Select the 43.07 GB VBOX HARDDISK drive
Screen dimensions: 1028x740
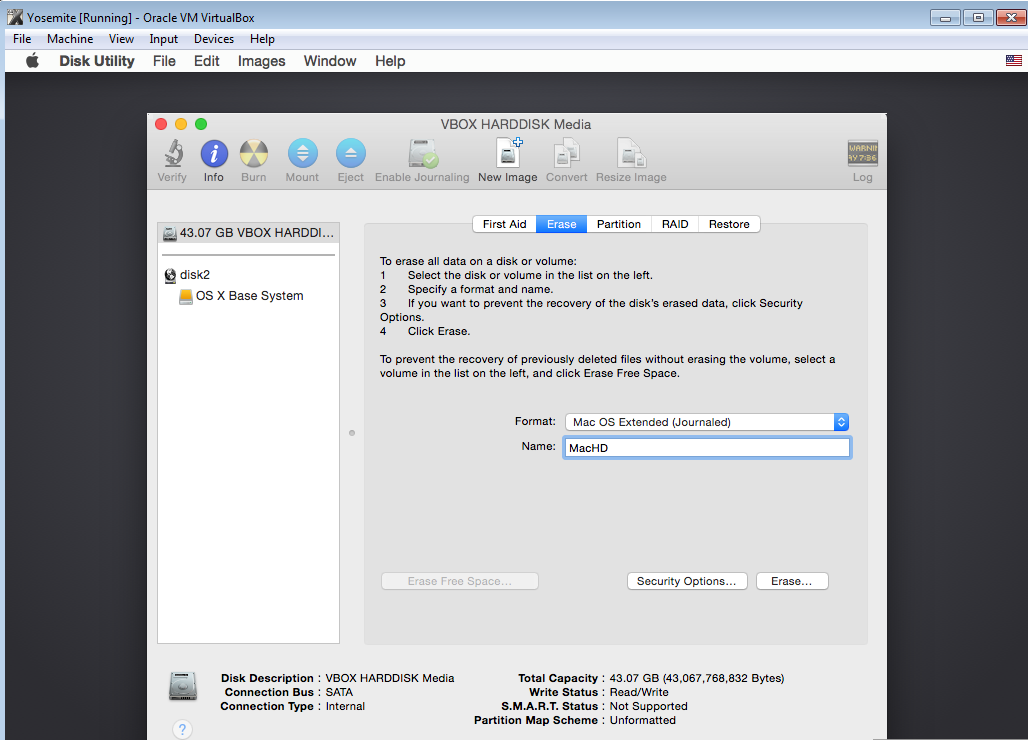pos(248,233)
